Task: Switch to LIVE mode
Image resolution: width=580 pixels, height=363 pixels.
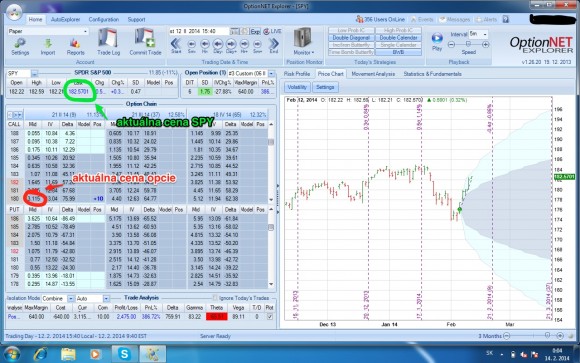Action: coord(273,31)
